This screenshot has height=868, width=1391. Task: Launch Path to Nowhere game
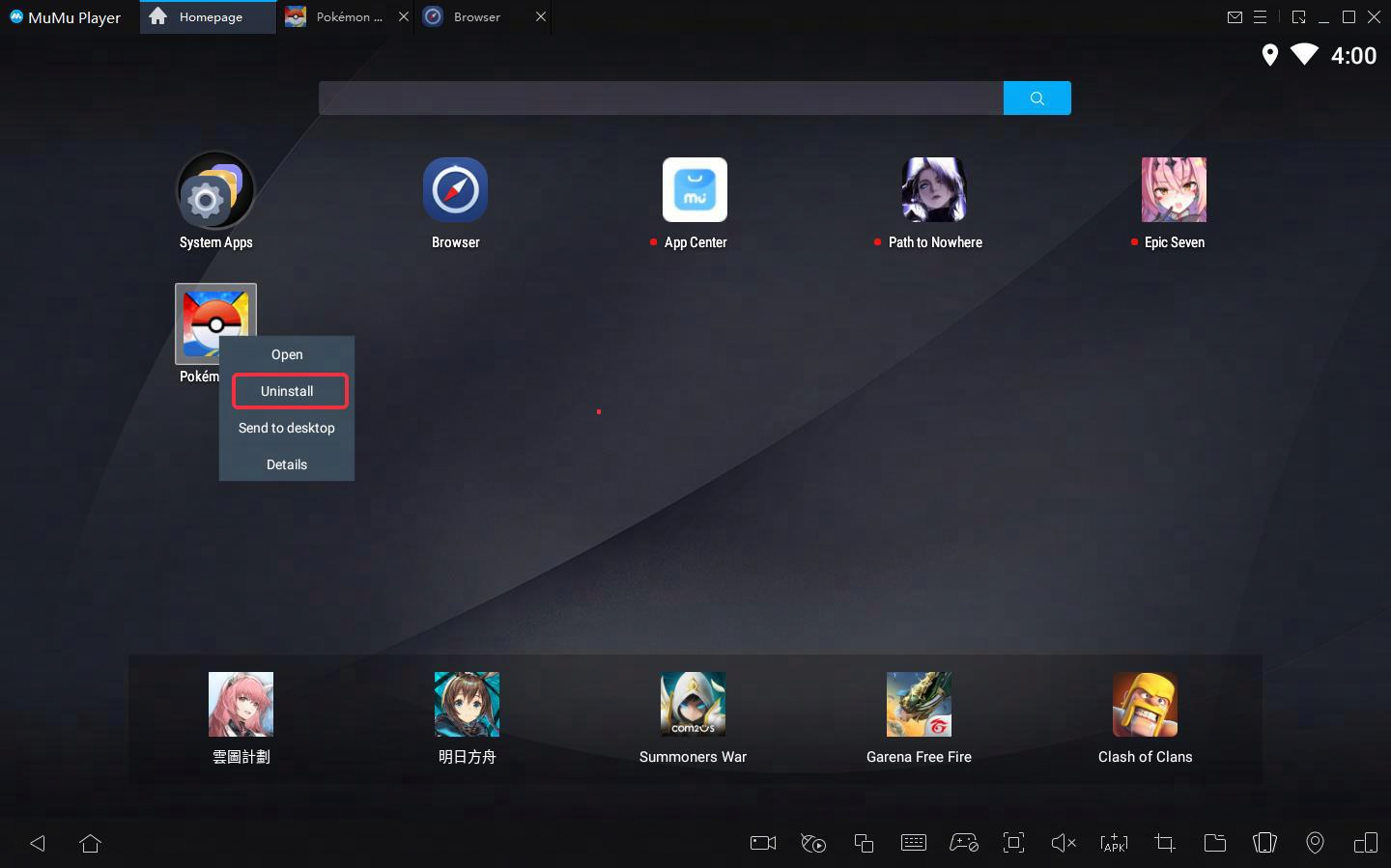(x=934, y=190)
